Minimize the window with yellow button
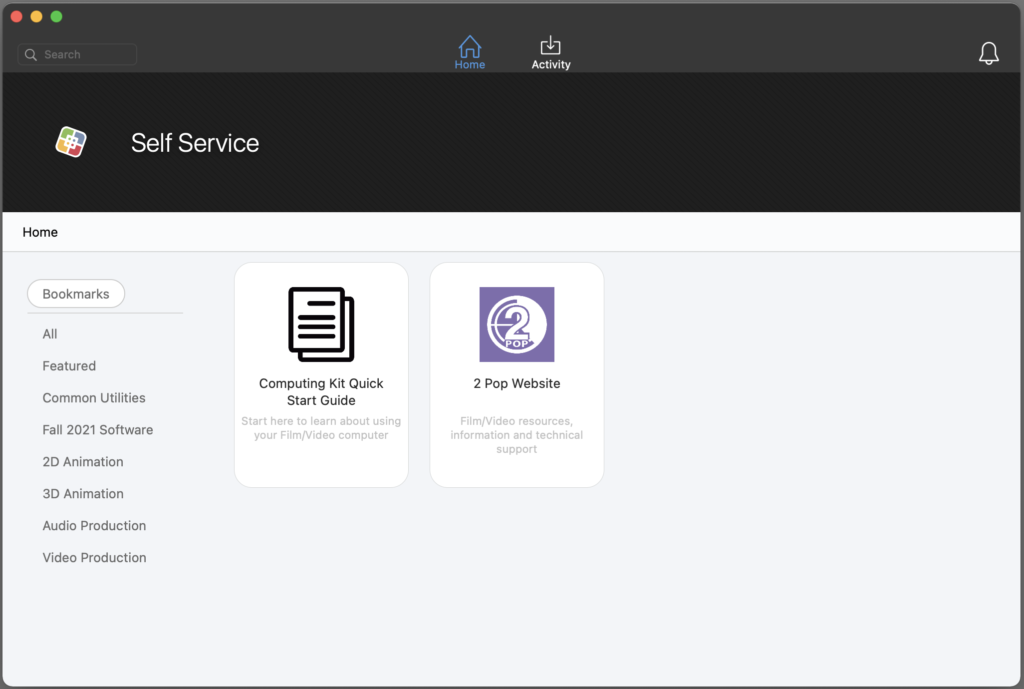This screenshot has height=689, width=1024. (x=37, y=16)
